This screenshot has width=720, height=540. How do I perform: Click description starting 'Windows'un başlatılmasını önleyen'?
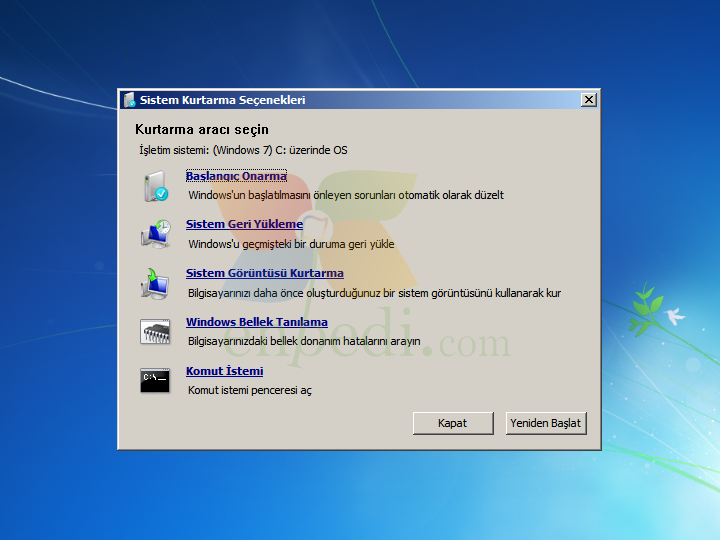tap(346, 195)
